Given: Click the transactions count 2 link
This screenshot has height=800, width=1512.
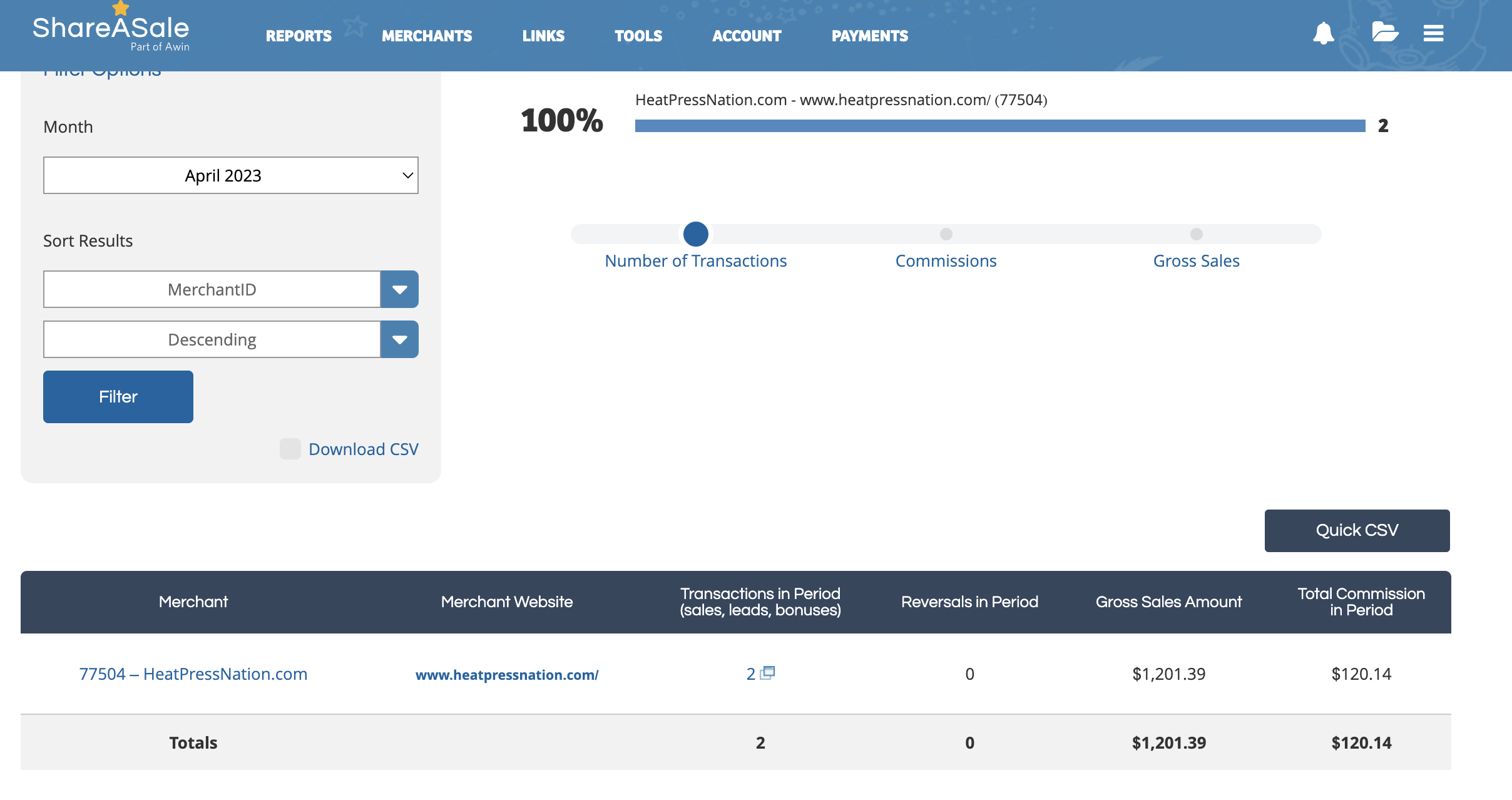Looking at the screenshot, I should coord(751,674).
